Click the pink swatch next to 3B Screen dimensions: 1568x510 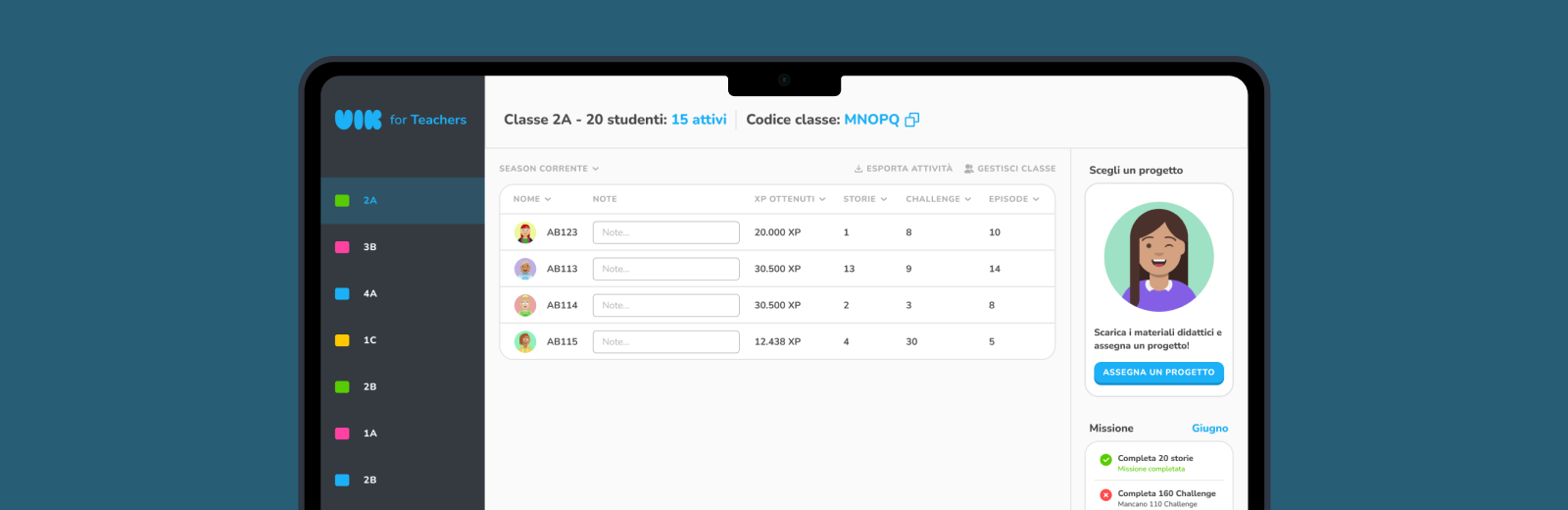pyautogui.click(x=342, y=247)
